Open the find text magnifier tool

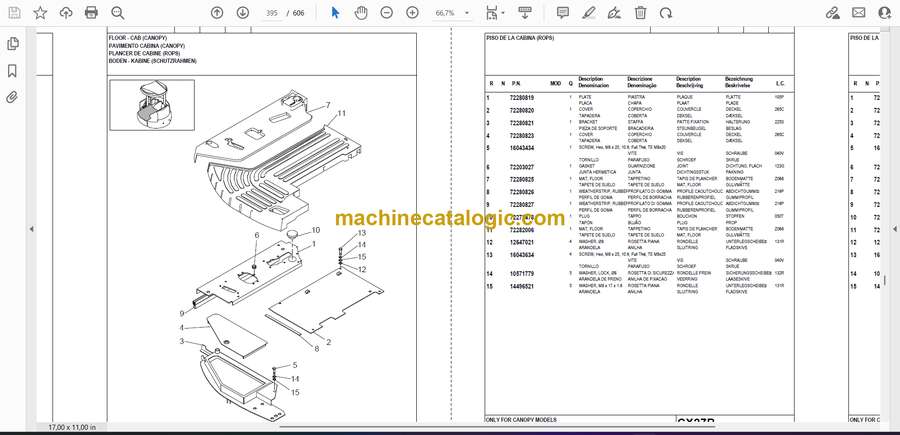(118, 13)
